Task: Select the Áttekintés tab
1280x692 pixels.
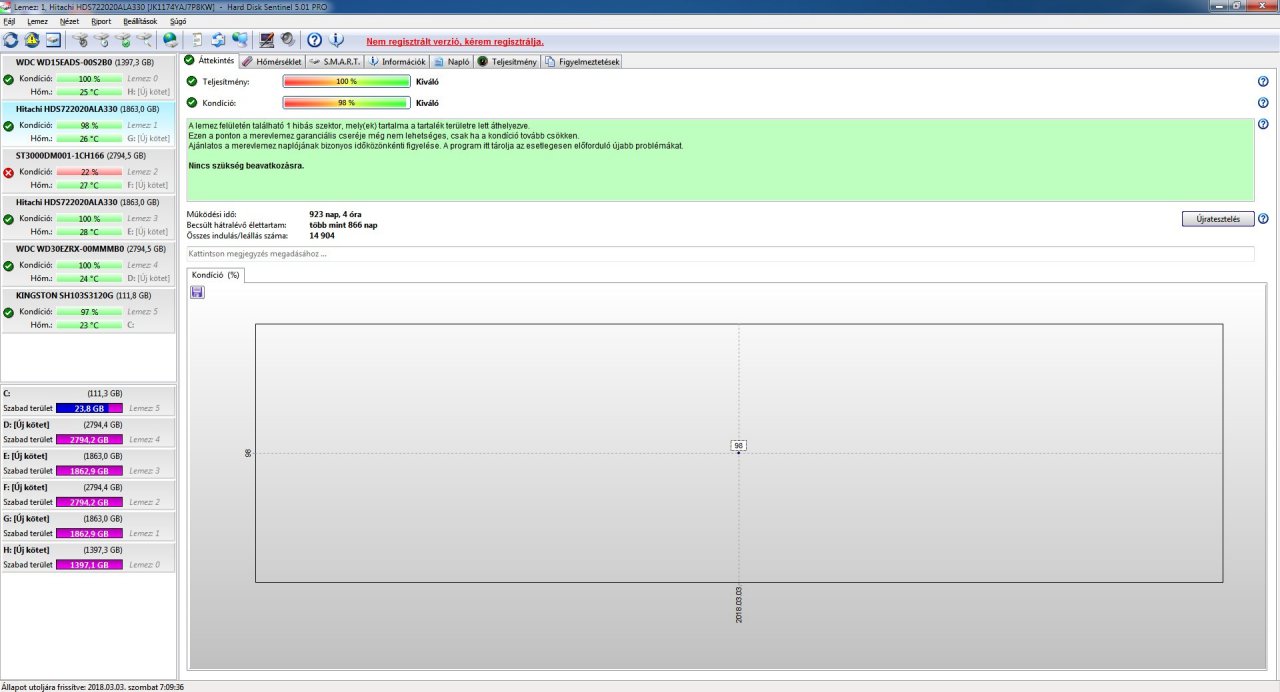Action: pos(209,61)
